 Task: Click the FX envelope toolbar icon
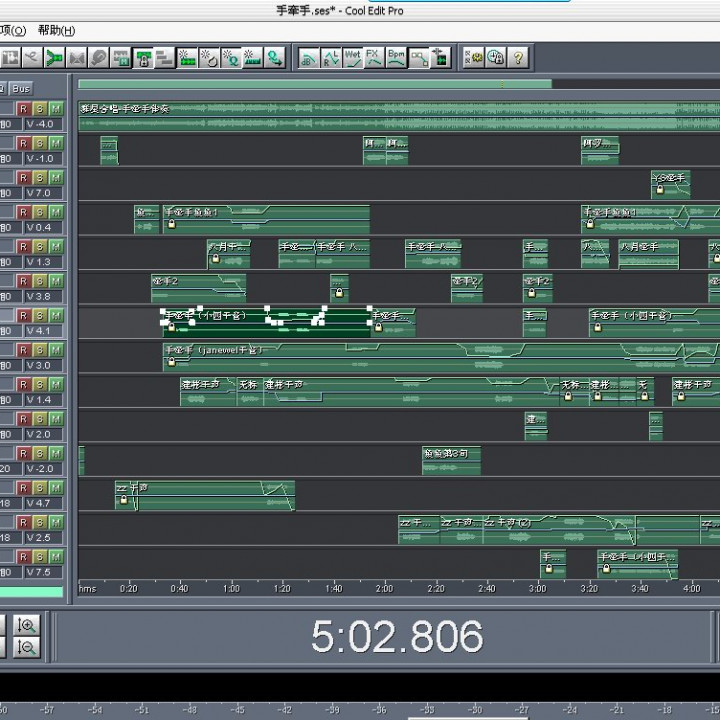[374, 57]
